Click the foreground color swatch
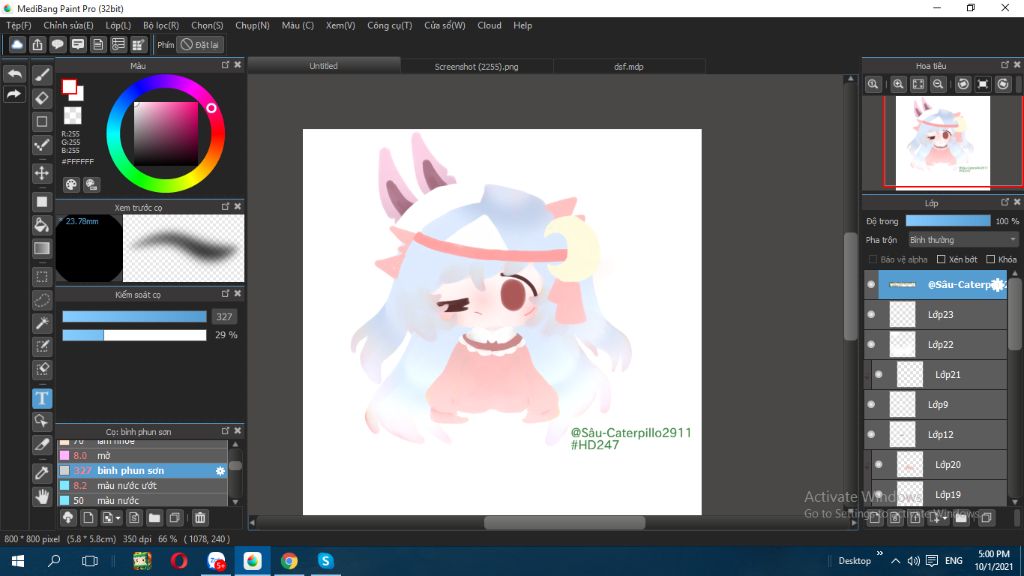Screen dimensions: 1024x576 click(x=69, y=87)
